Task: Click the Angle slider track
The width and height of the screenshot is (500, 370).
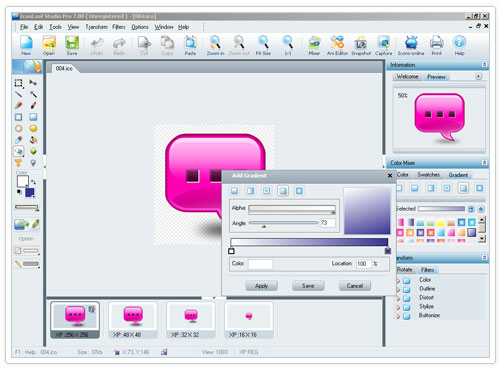Action: pyautogui.click(x=283, y=223)
